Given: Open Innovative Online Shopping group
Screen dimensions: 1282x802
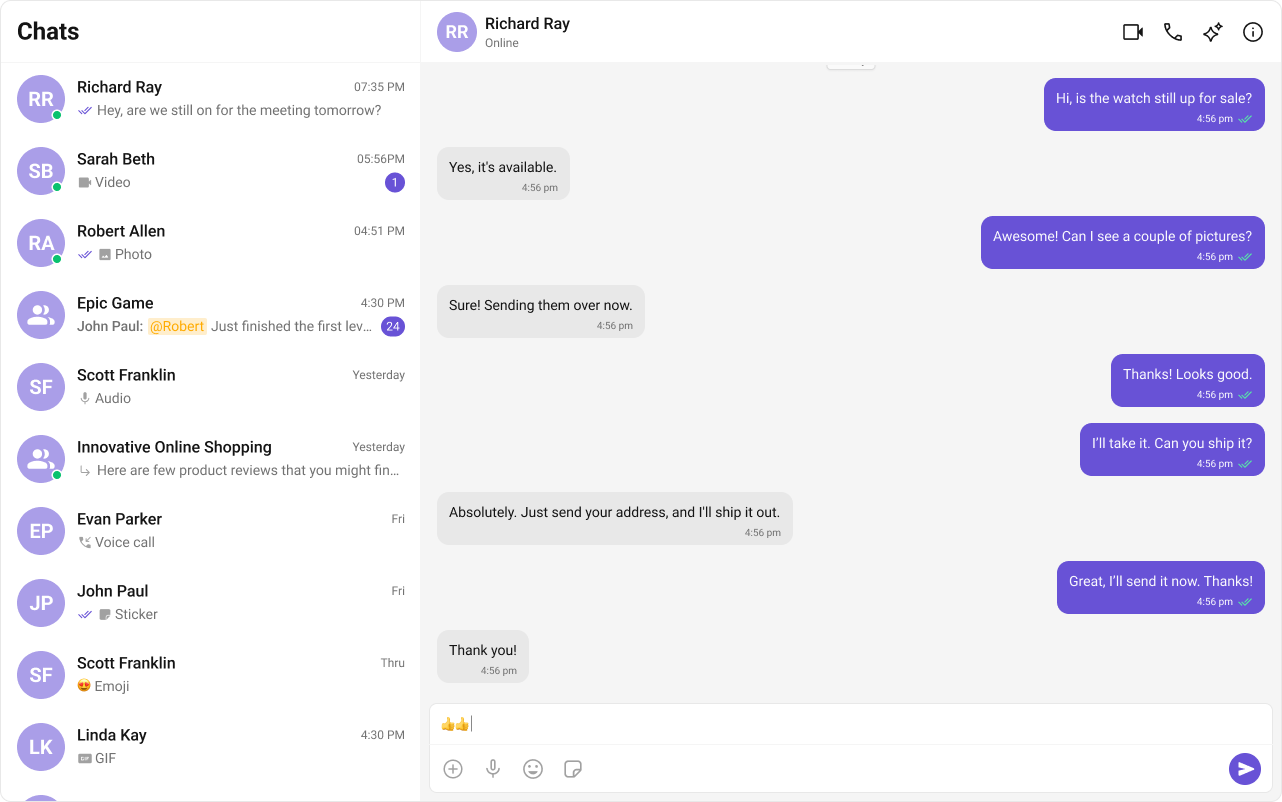Looking at the screenshot, I should pyautogui.click(x=210, y=459).
